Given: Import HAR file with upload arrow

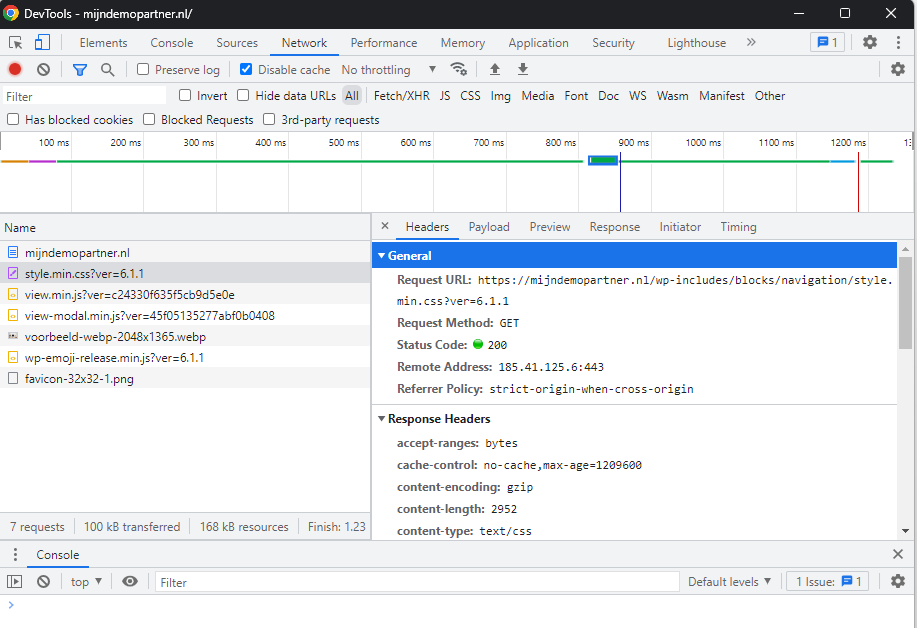Looking at the screenshot, I should [495, 69].
